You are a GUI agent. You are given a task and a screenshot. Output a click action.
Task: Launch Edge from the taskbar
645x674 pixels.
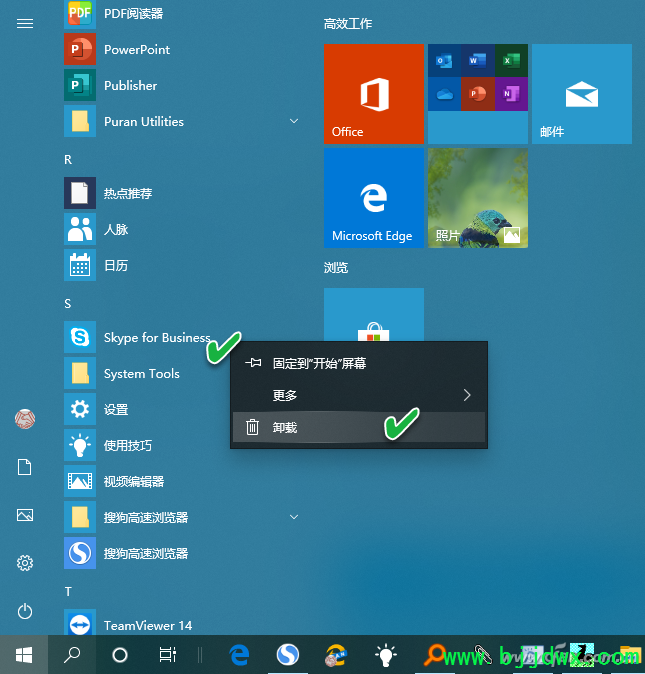pos(239,655)
